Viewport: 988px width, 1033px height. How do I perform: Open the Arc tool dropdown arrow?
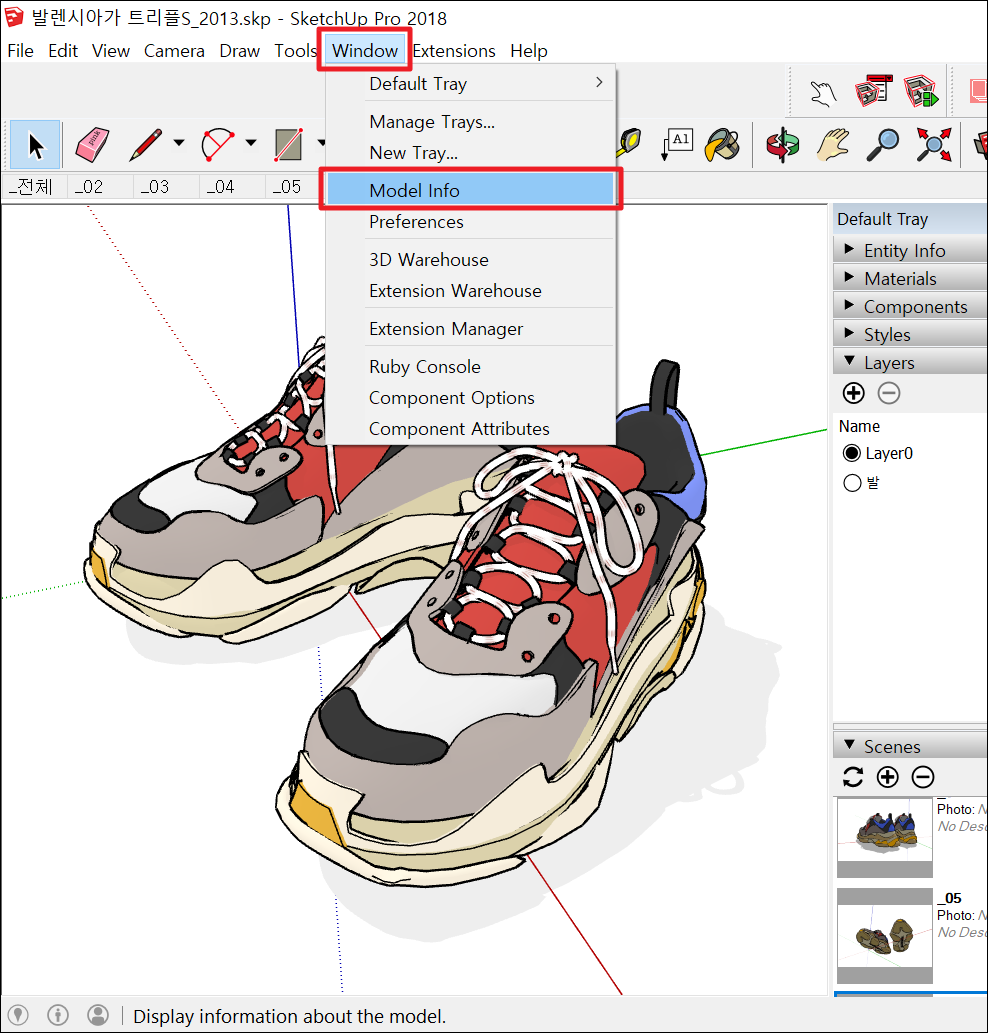(251, 143)
